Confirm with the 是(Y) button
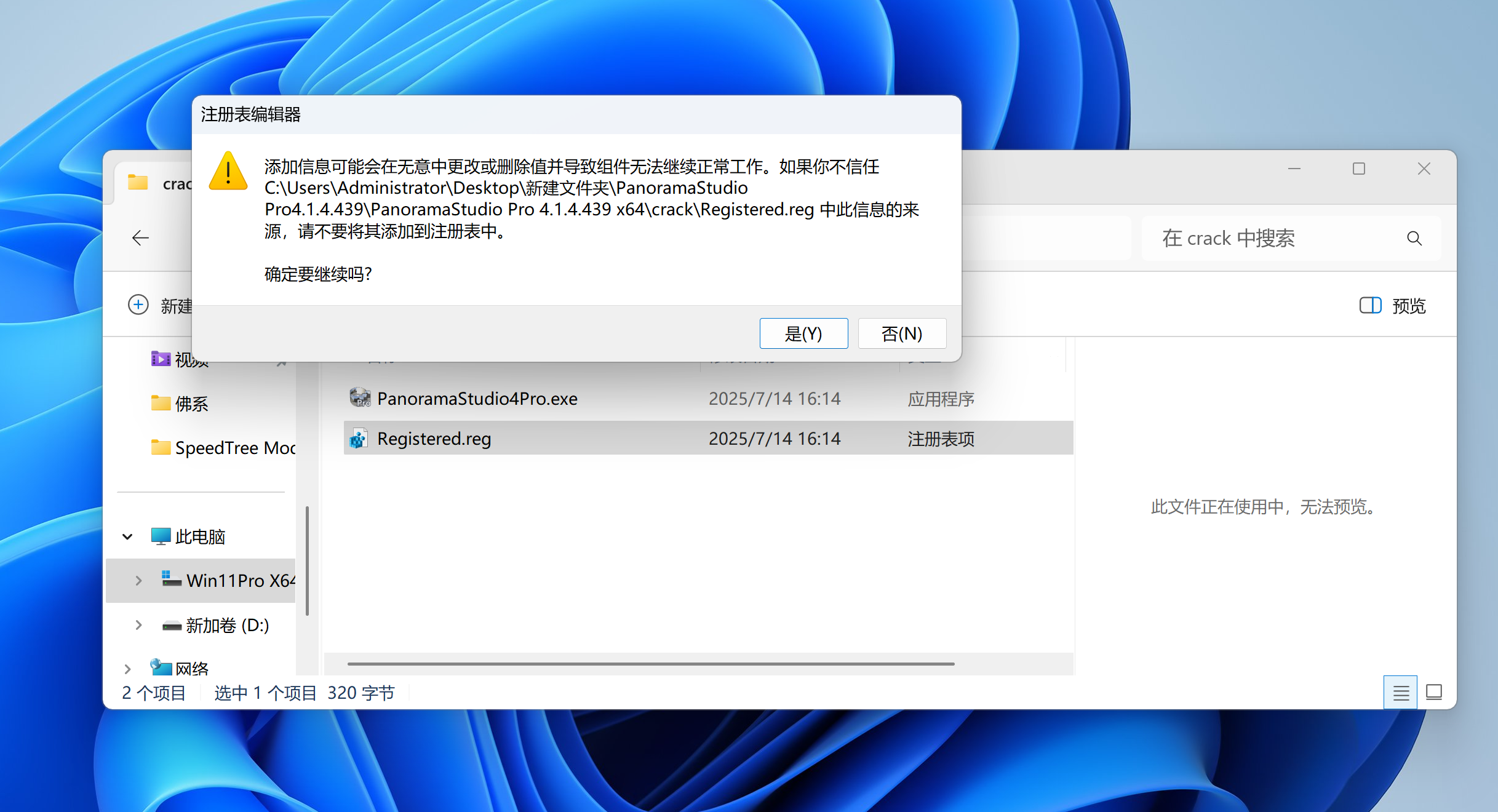Image resolution: width=1498 pixels, height=812 pixels. tap(803, 333)
